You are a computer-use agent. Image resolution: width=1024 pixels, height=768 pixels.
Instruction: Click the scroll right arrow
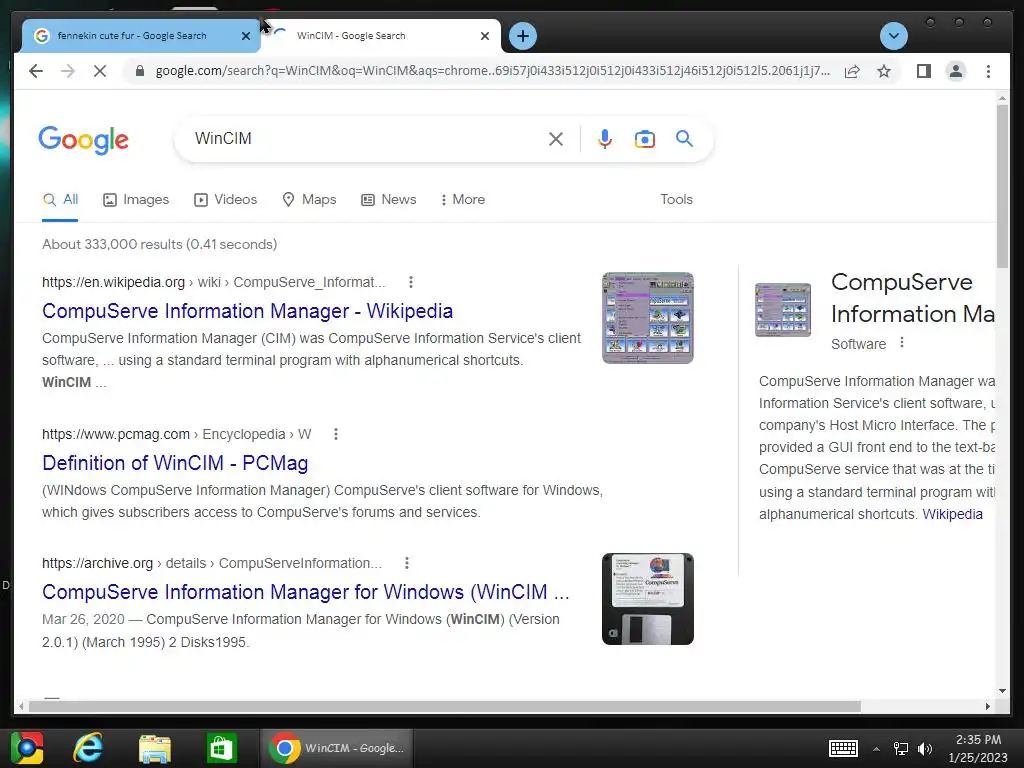coord(987,706)
